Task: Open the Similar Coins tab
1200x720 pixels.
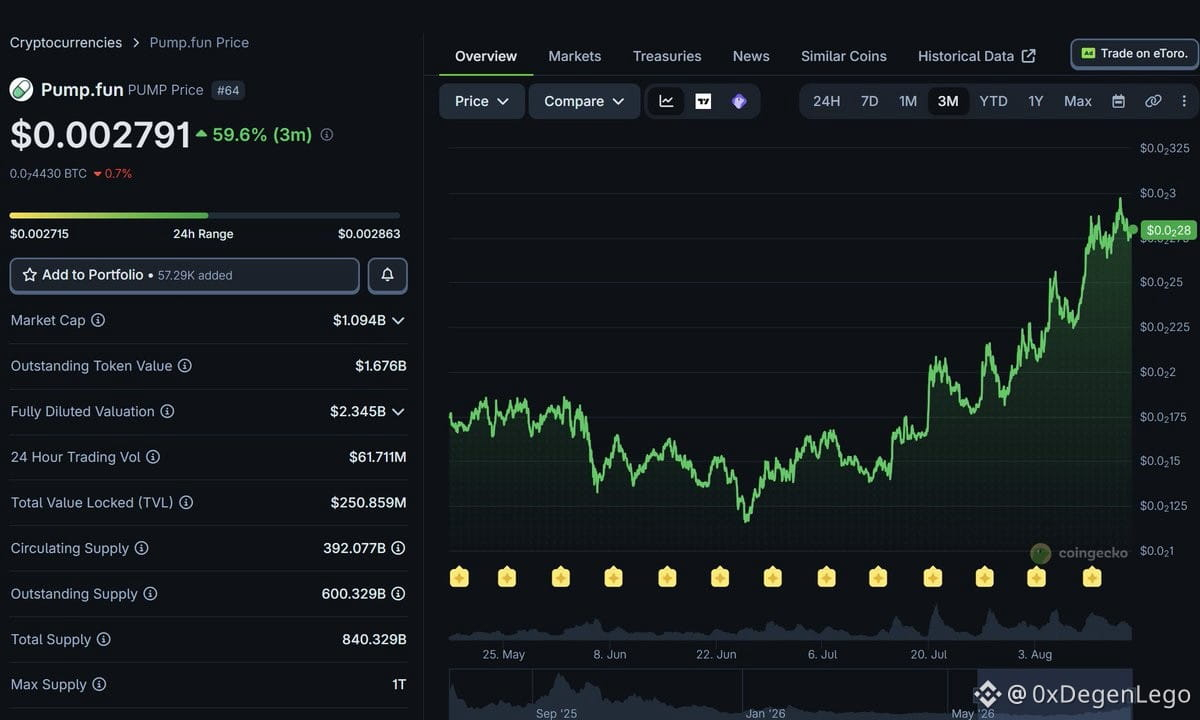Action: click(x=844, y=56)
